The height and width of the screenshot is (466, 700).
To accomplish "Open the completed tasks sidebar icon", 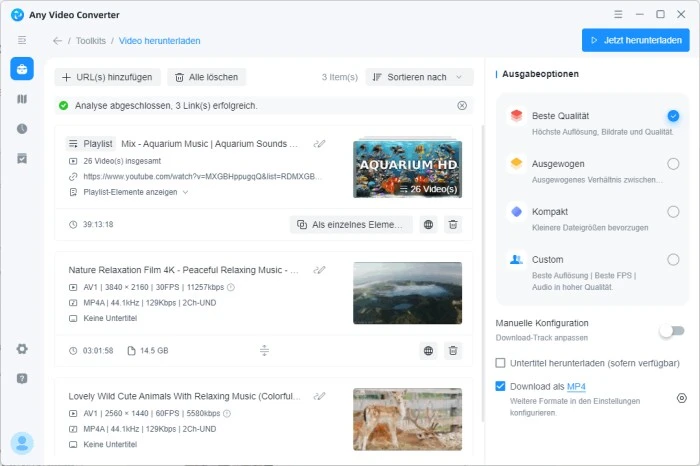I will [x=22, y=159].
